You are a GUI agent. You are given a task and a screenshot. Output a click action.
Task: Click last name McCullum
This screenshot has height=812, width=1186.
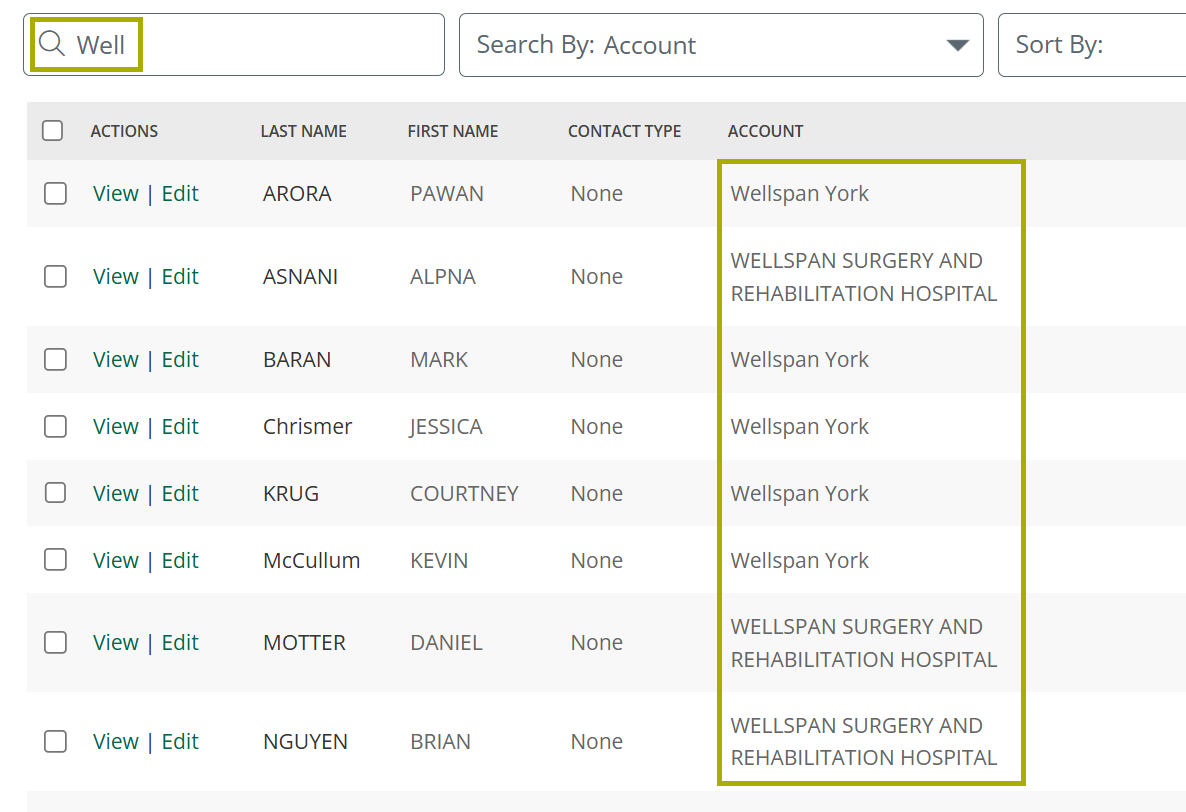tap(312, 560)
